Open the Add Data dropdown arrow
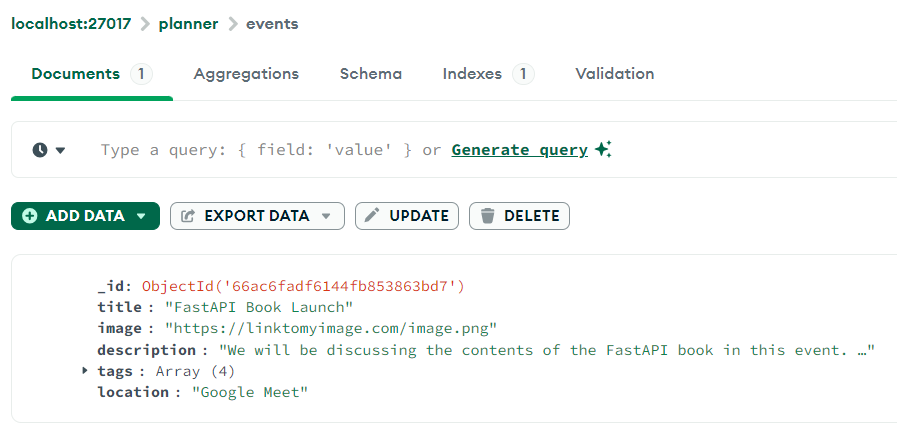 [x=141, y=216]
